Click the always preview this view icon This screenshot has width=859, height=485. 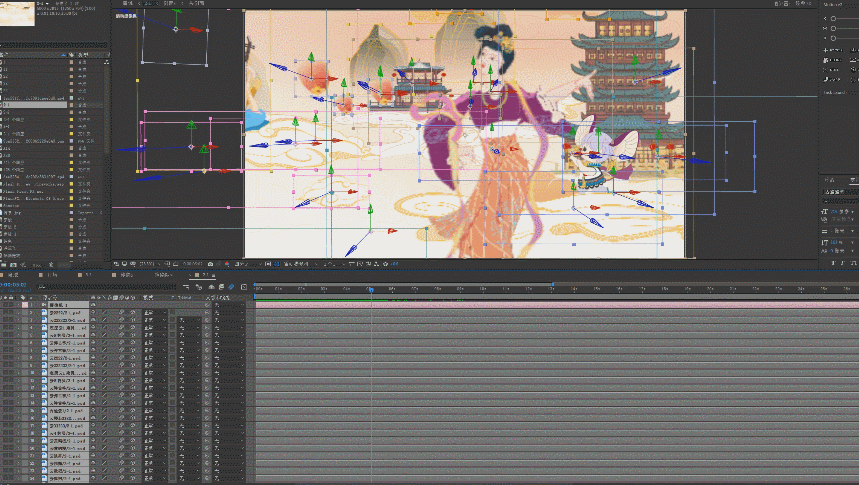[x=116, y=264]
